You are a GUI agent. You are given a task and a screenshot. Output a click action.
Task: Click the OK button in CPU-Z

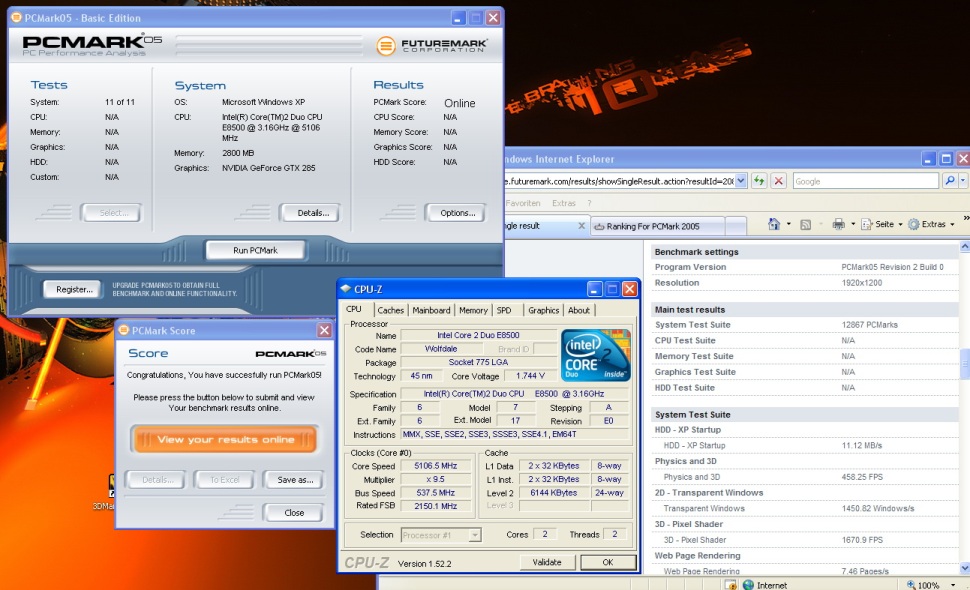click(x=607, y=562)
